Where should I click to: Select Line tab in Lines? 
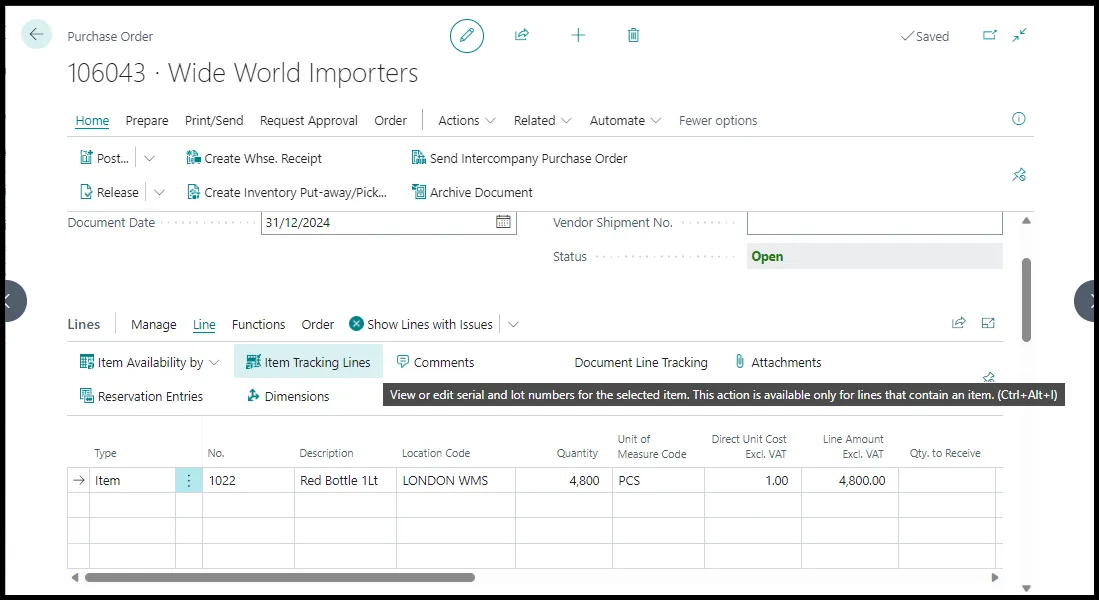[x=204, y=325]
